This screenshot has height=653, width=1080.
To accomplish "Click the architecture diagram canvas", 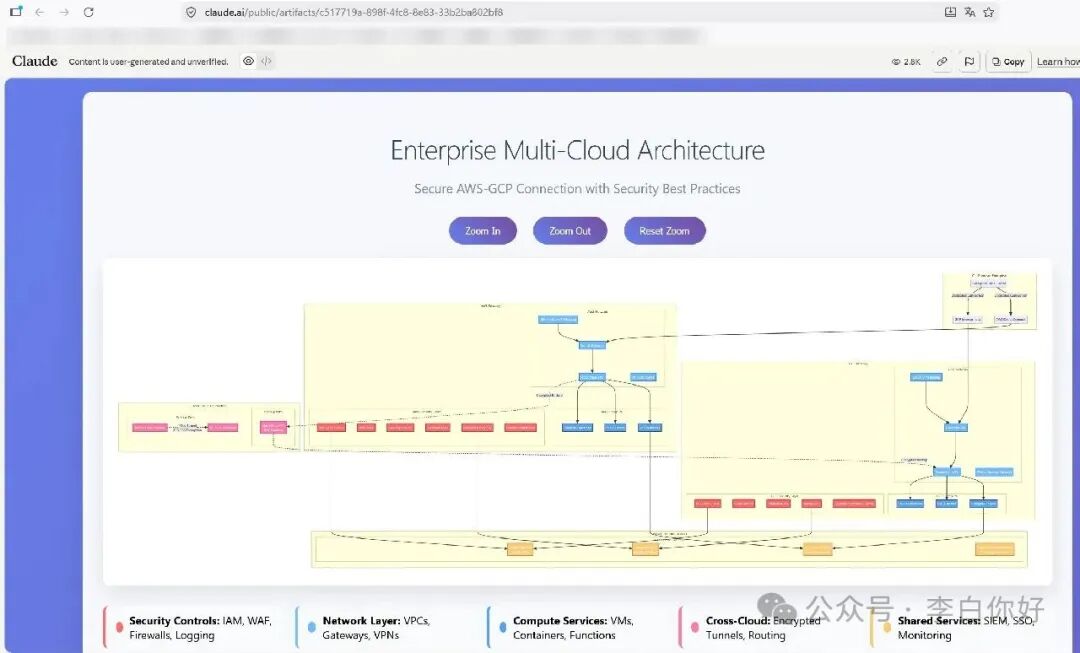I will pyautogui.click(x=577, y=422).
